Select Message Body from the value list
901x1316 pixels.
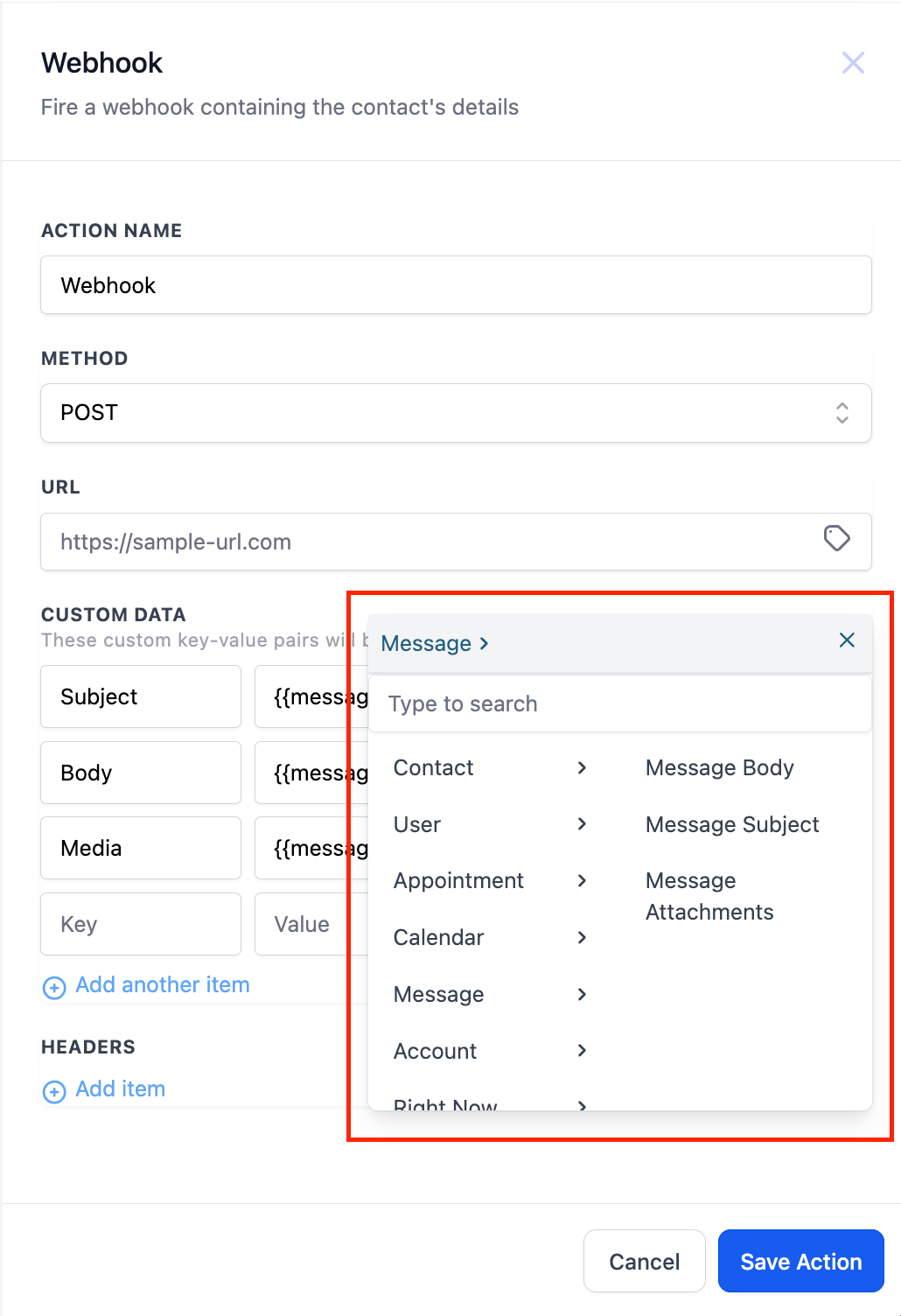[719, 768]
